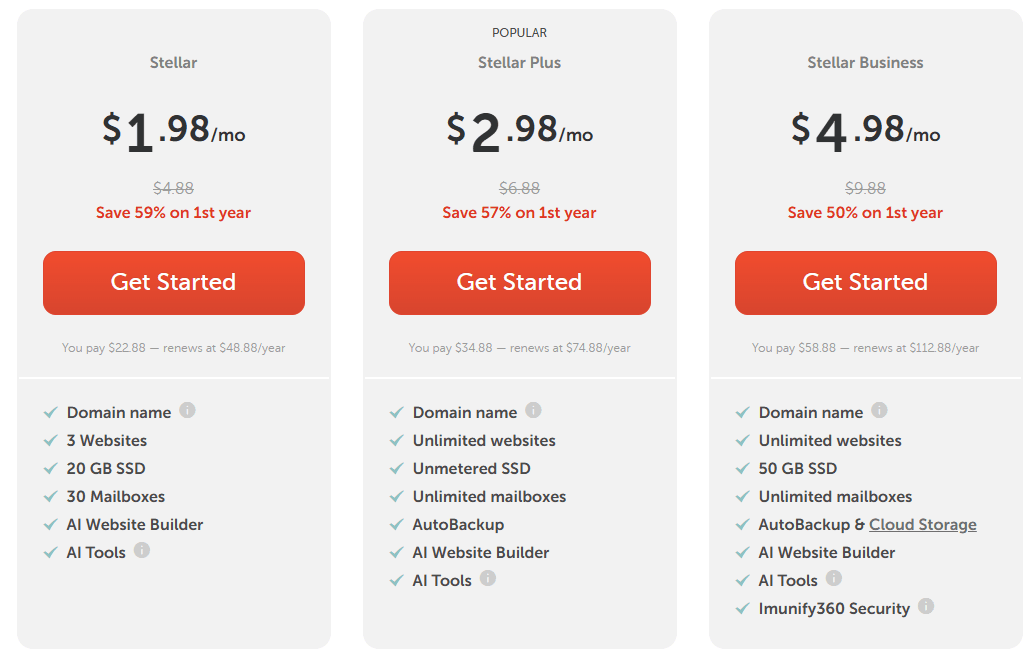Click the POPULAR badge label

pyautogui.click(x=519, y=33)
